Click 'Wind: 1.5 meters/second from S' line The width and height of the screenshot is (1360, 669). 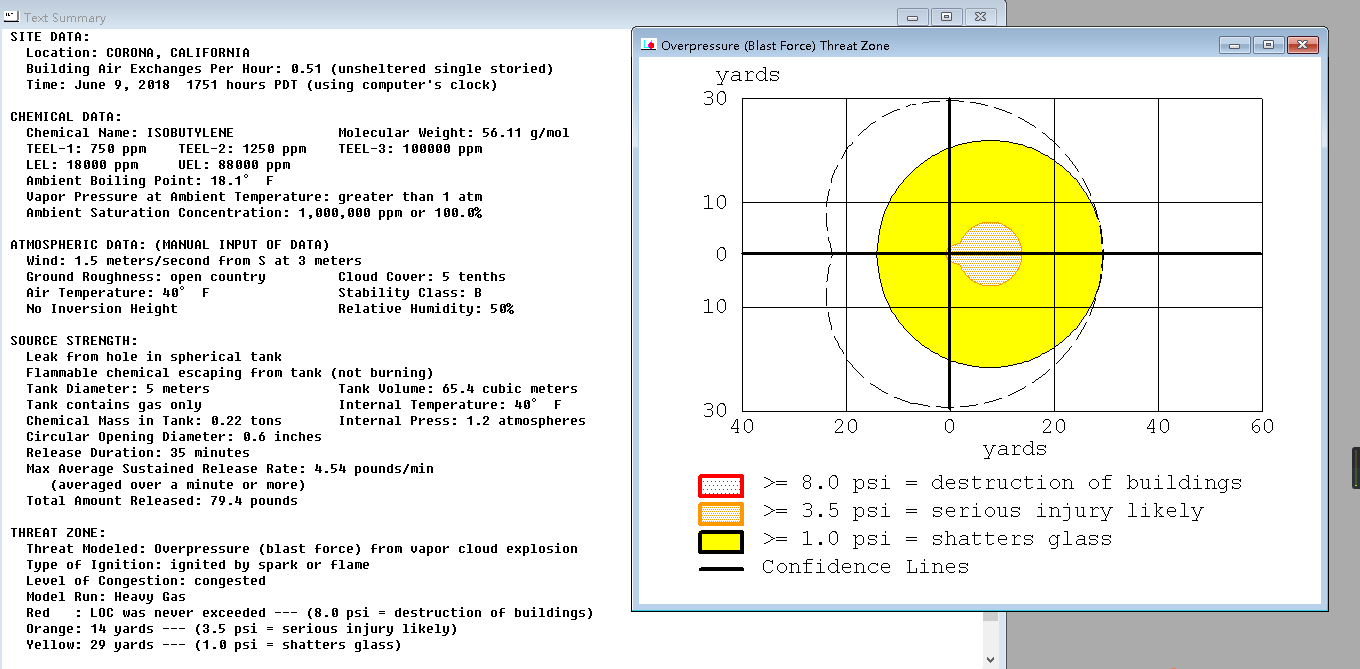click(194, 261)
